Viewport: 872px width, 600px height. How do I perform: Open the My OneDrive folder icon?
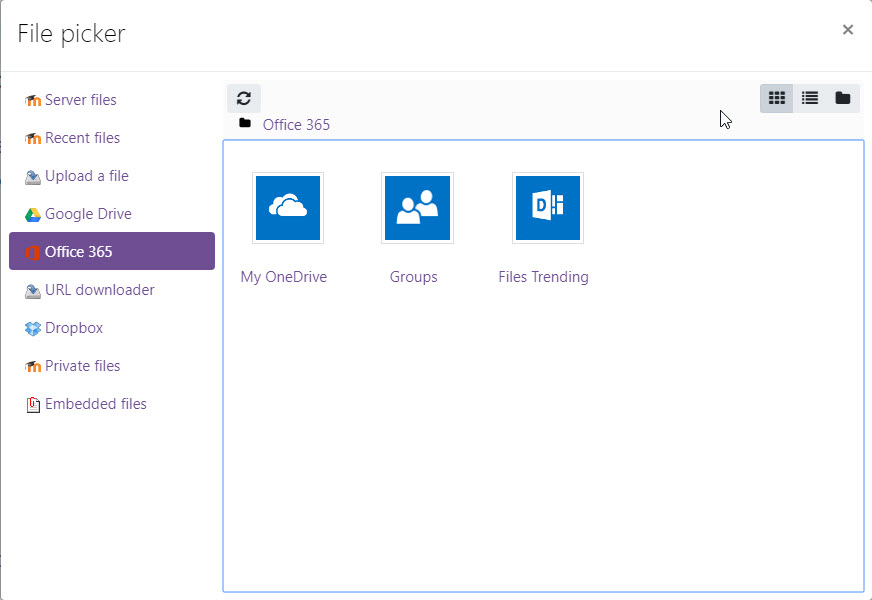(x=288, y=208)
